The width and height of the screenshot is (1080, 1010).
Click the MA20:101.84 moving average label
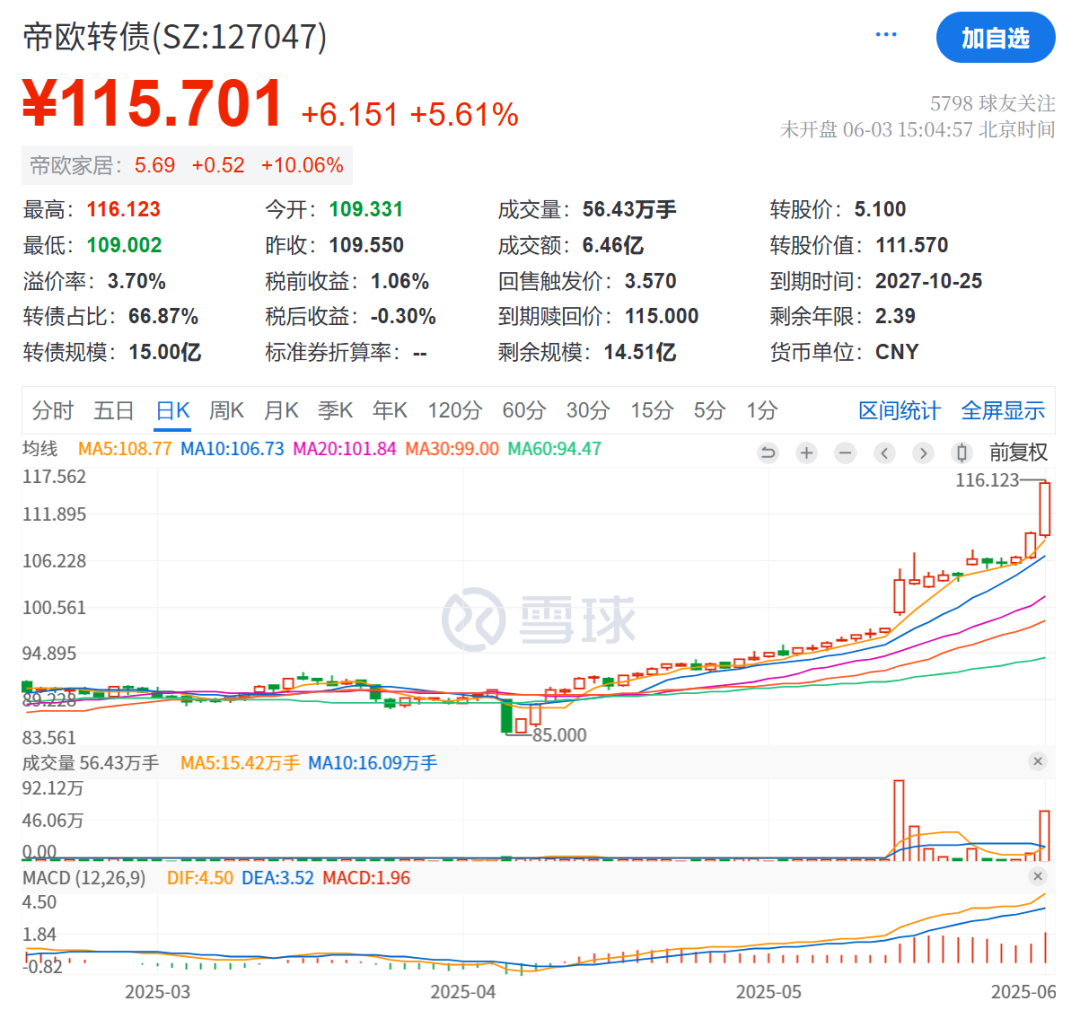[344, 449]
